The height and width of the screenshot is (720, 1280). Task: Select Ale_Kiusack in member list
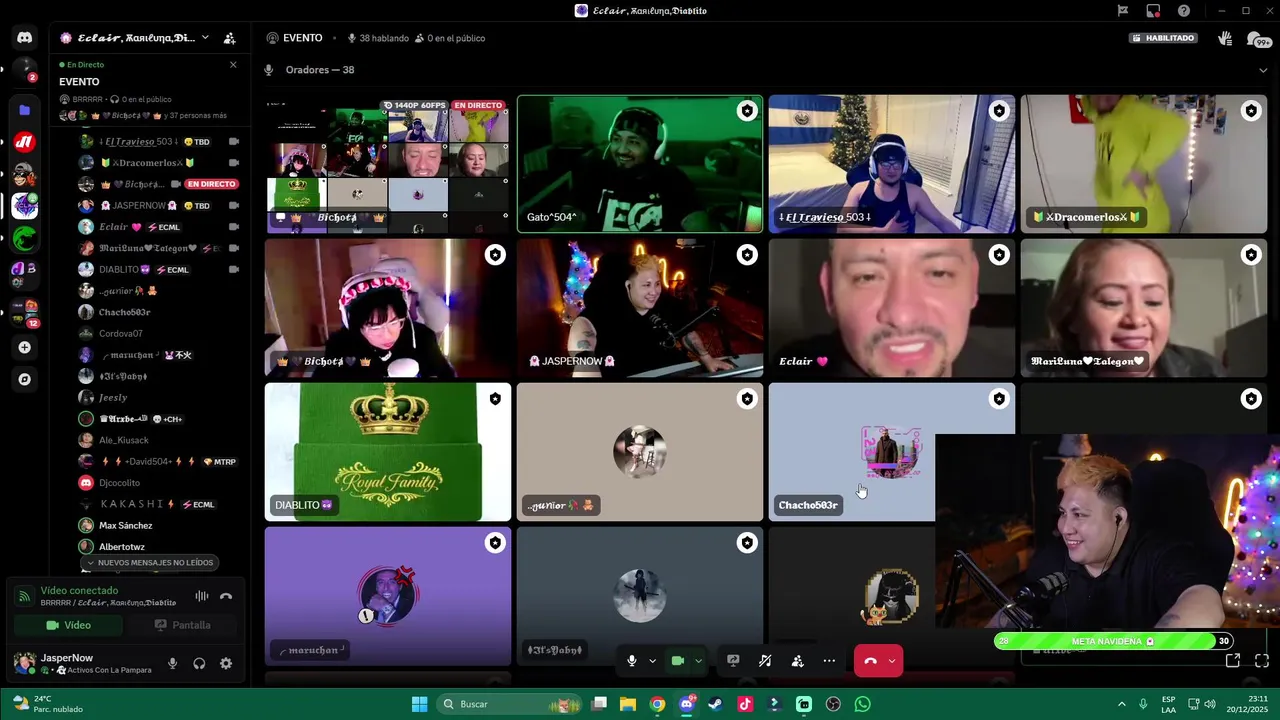coord(123,440)
